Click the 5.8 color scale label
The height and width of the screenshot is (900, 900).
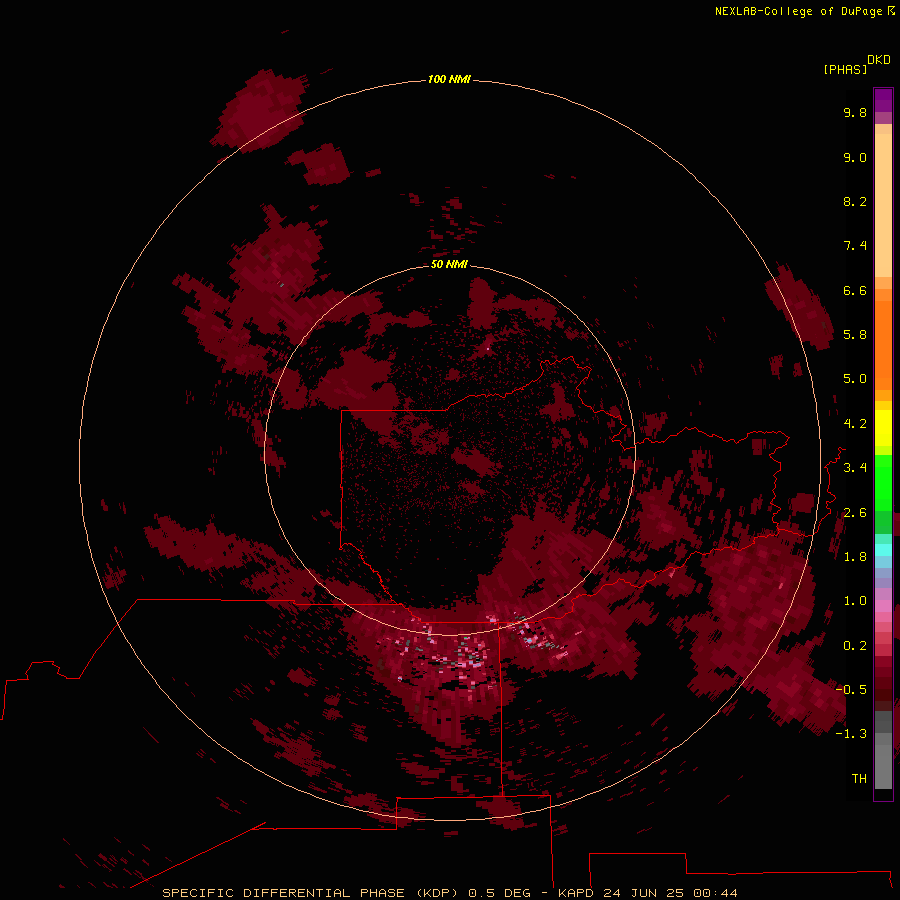[855, 335]
